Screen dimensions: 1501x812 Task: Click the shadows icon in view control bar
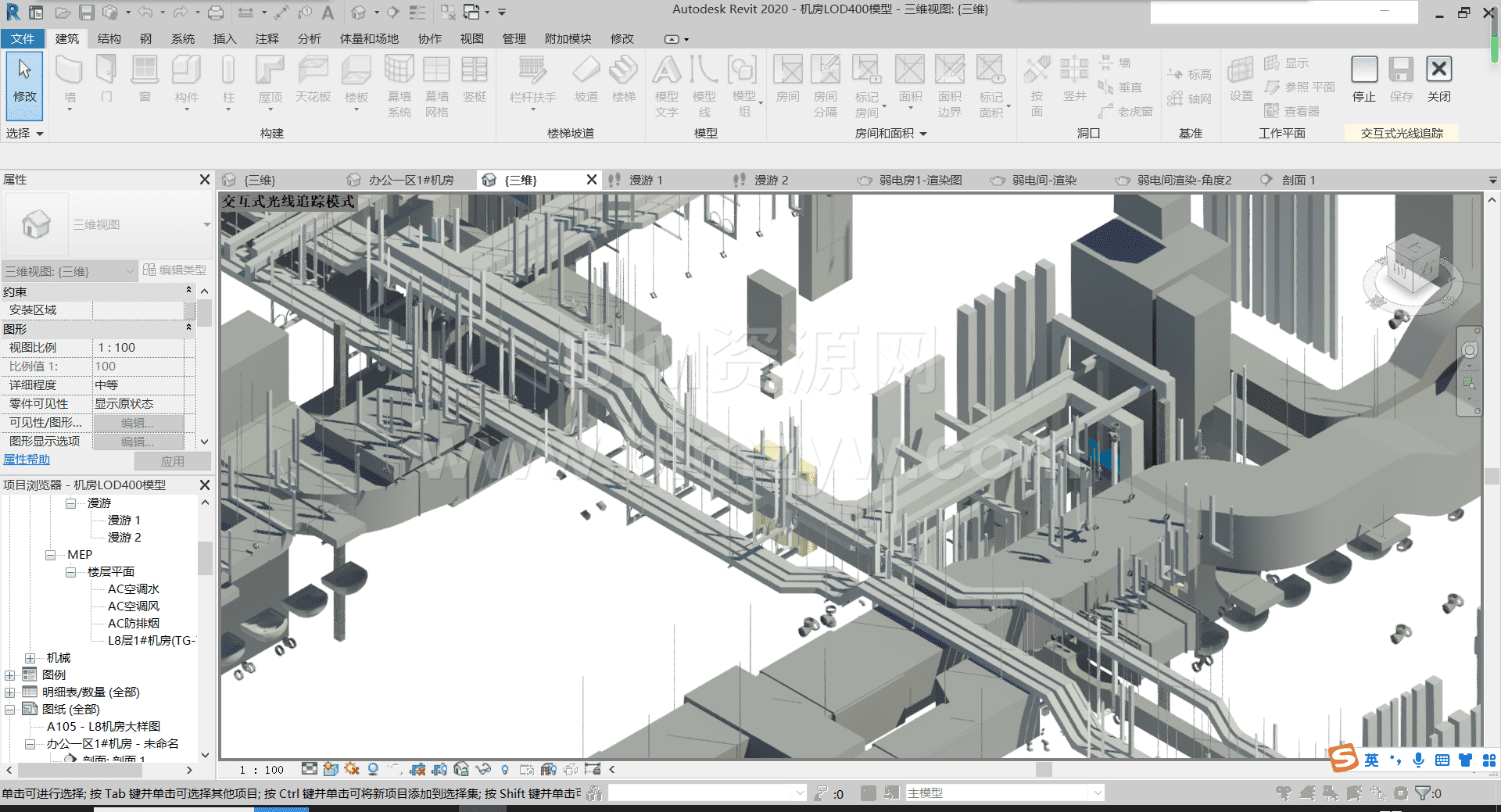(x=373, y=770)
